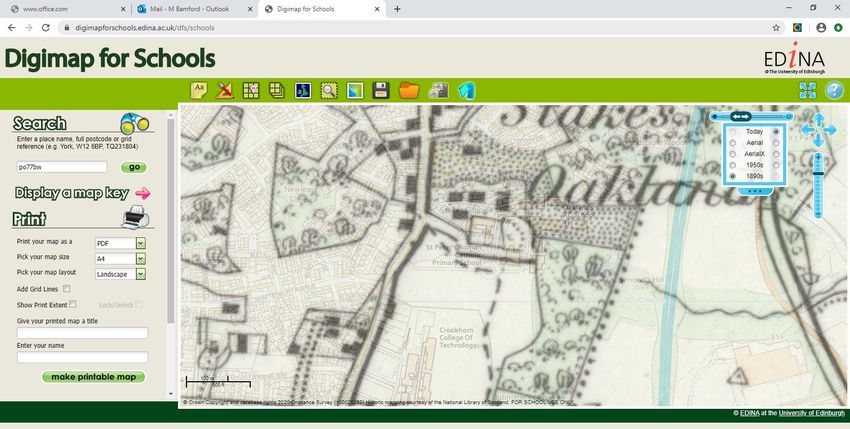The image size is (850, 429).
Task: Bookmark this page with the star
Action: pos(776,28)
